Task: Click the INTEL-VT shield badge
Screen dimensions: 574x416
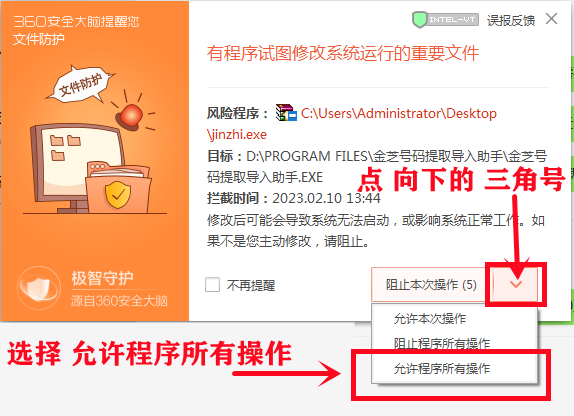Action: (x=445, y=19)
